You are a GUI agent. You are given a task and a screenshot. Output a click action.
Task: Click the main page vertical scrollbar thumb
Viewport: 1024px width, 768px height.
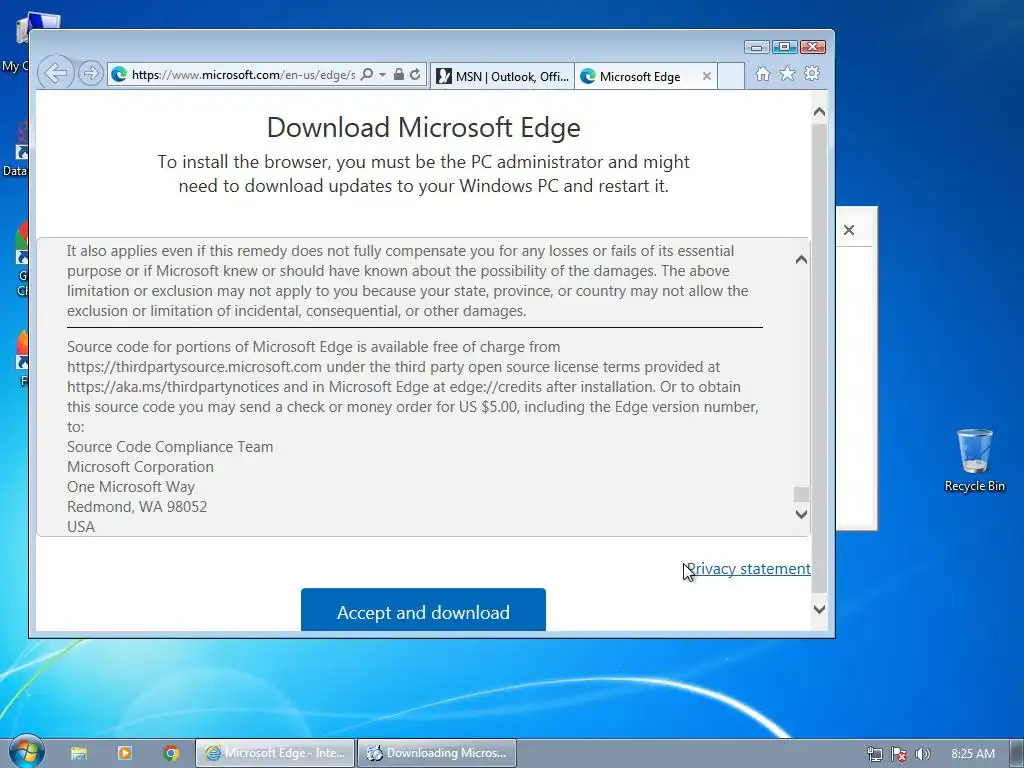point(819,358)
